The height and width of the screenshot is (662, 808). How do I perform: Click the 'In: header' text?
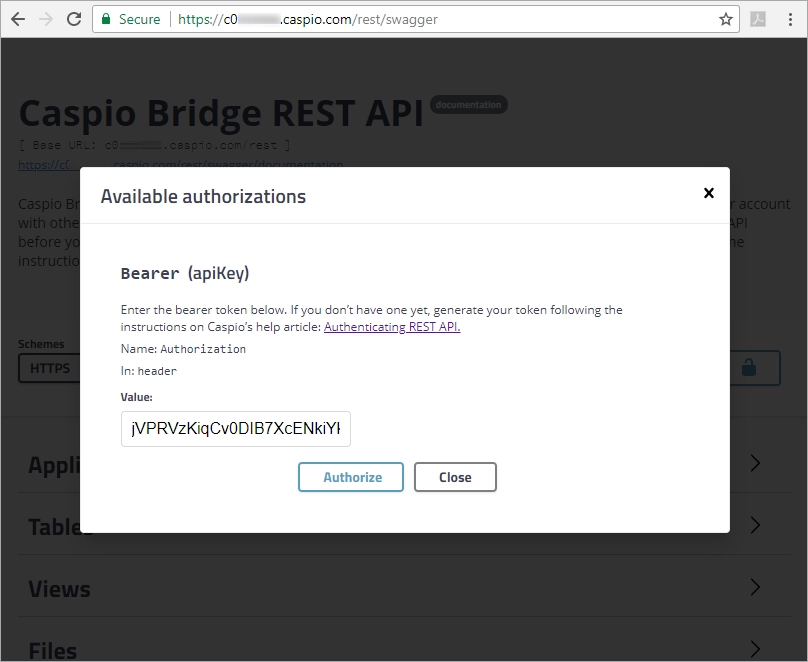coord(148,371)
